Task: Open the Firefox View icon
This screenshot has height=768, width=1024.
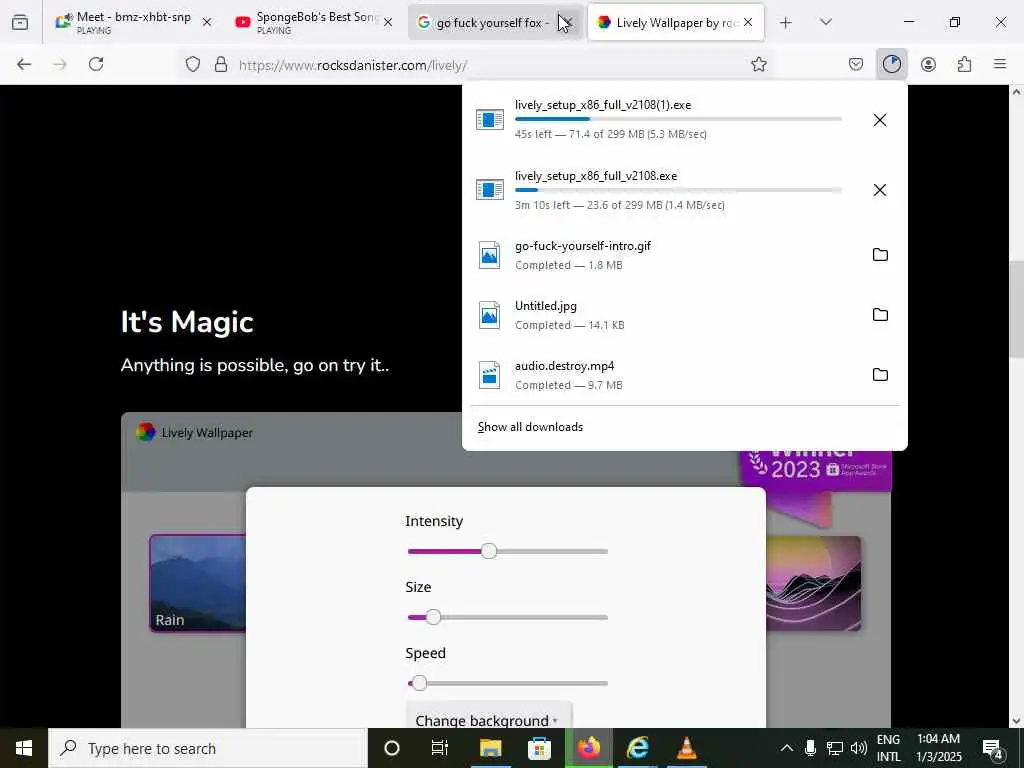Action: (x=20, y=22)
